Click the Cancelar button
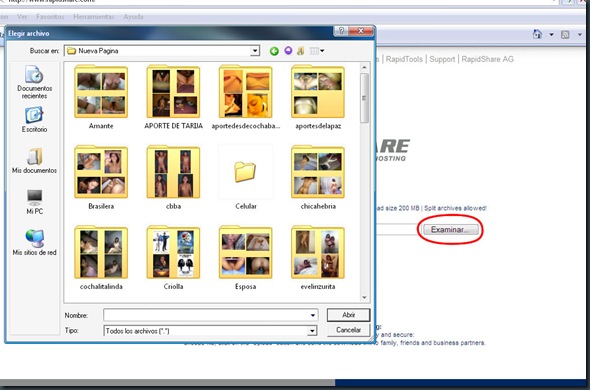 tap(348, 330)
